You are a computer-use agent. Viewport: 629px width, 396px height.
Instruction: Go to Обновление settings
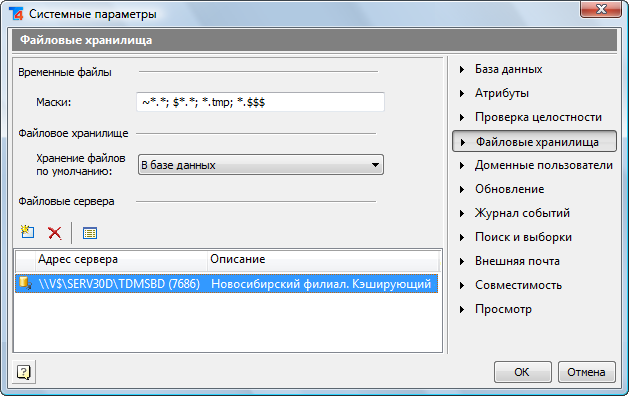[509, 189]
